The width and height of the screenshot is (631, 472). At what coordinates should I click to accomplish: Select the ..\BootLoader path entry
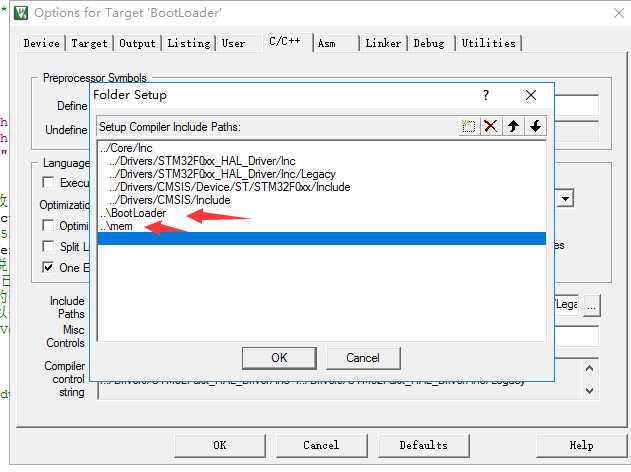pos(322,213)
